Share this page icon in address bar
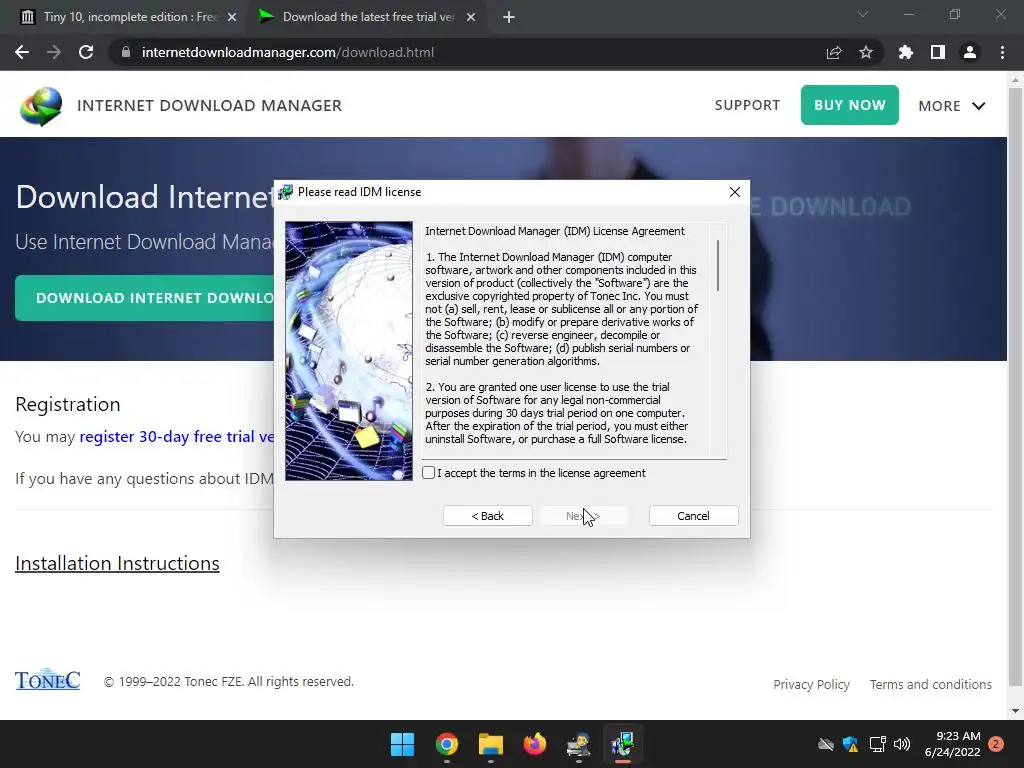 [x=833, y=52]
